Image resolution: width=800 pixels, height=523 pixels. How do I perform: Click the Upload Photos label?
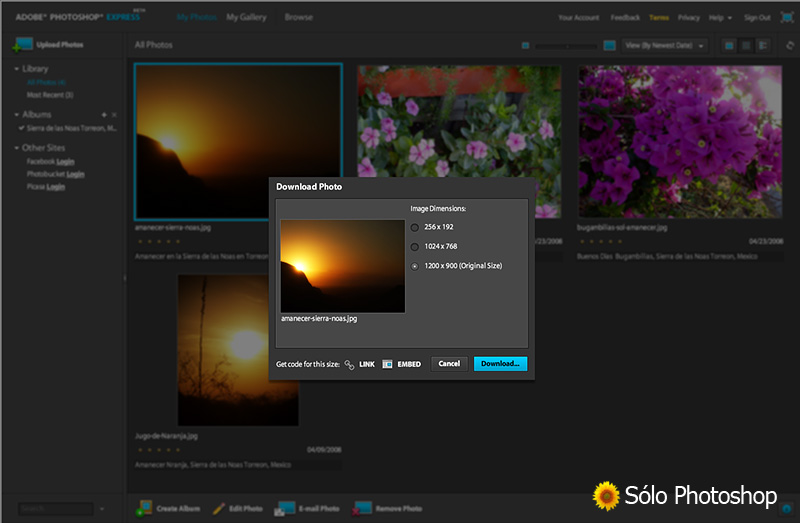60,45
